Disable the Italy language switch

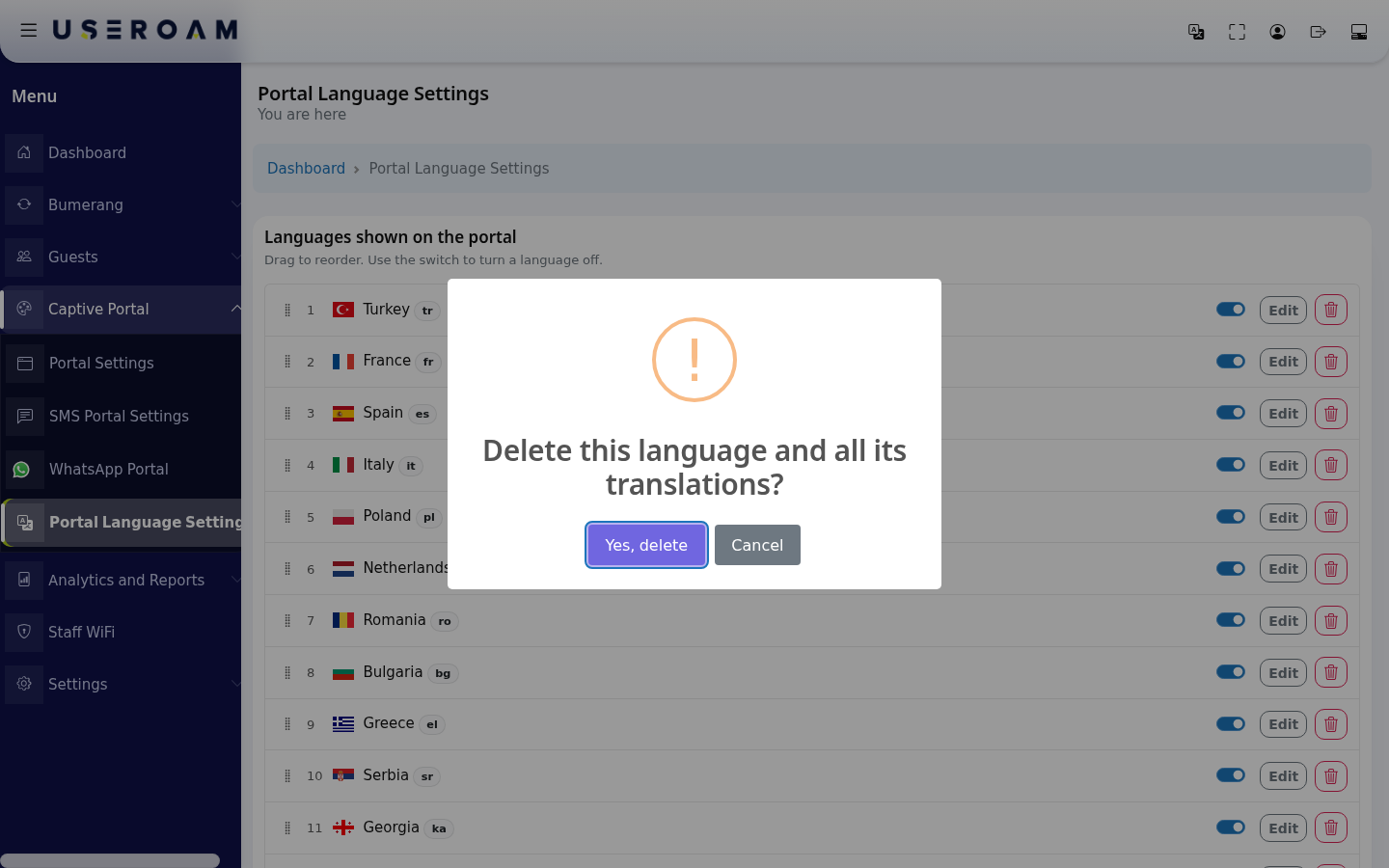pos(1231,465)
